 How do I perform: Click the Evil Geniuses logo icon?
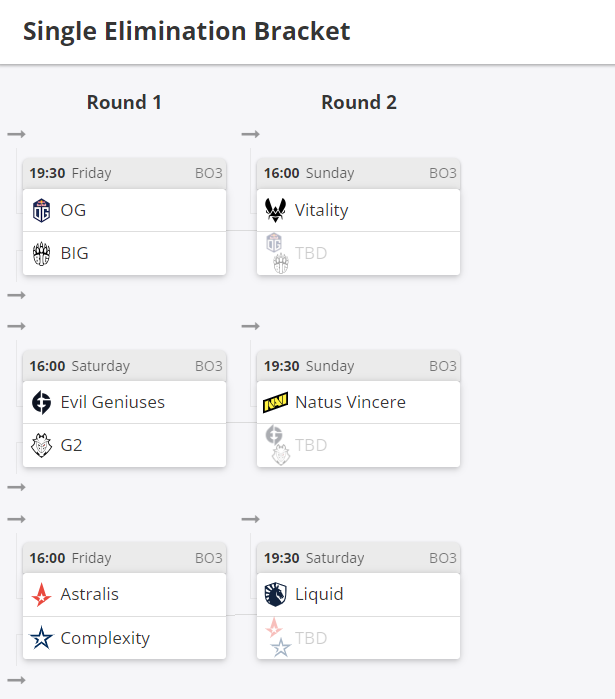click(41, 402)
